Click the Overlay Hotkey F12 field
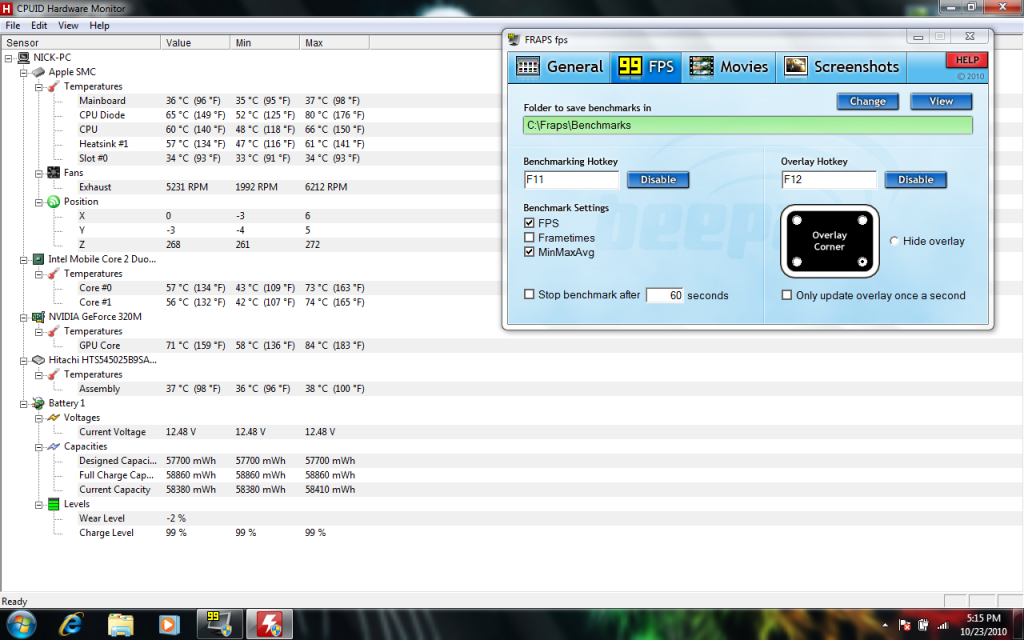 (x=829, y=180)
